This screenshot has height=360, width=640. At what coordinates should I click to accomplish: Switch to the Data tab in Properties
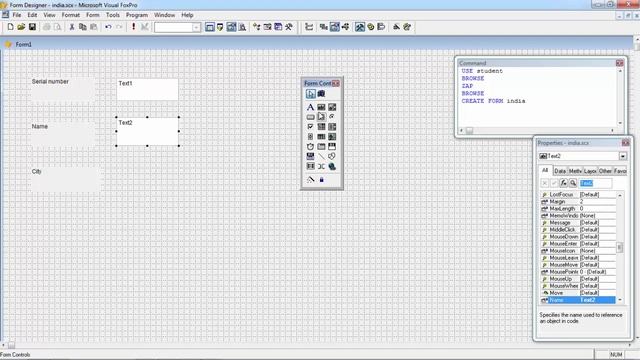coord(560,171)
